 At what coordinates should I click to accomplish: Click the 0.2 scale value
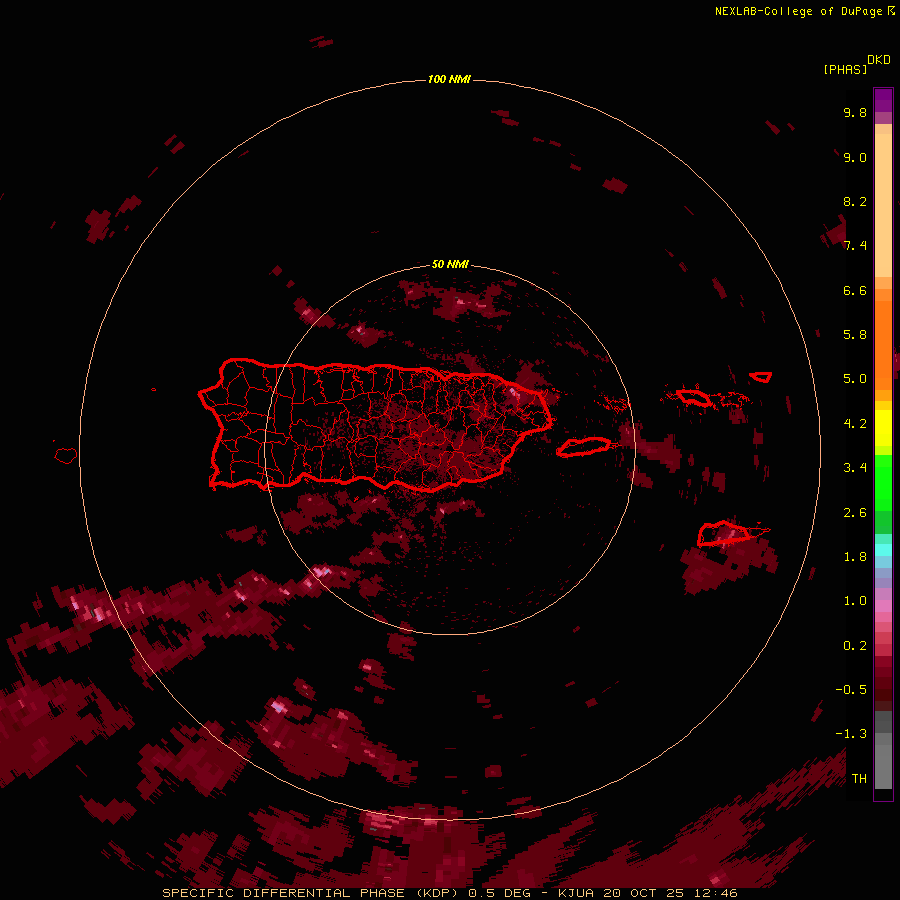click(x=855, y=646)
